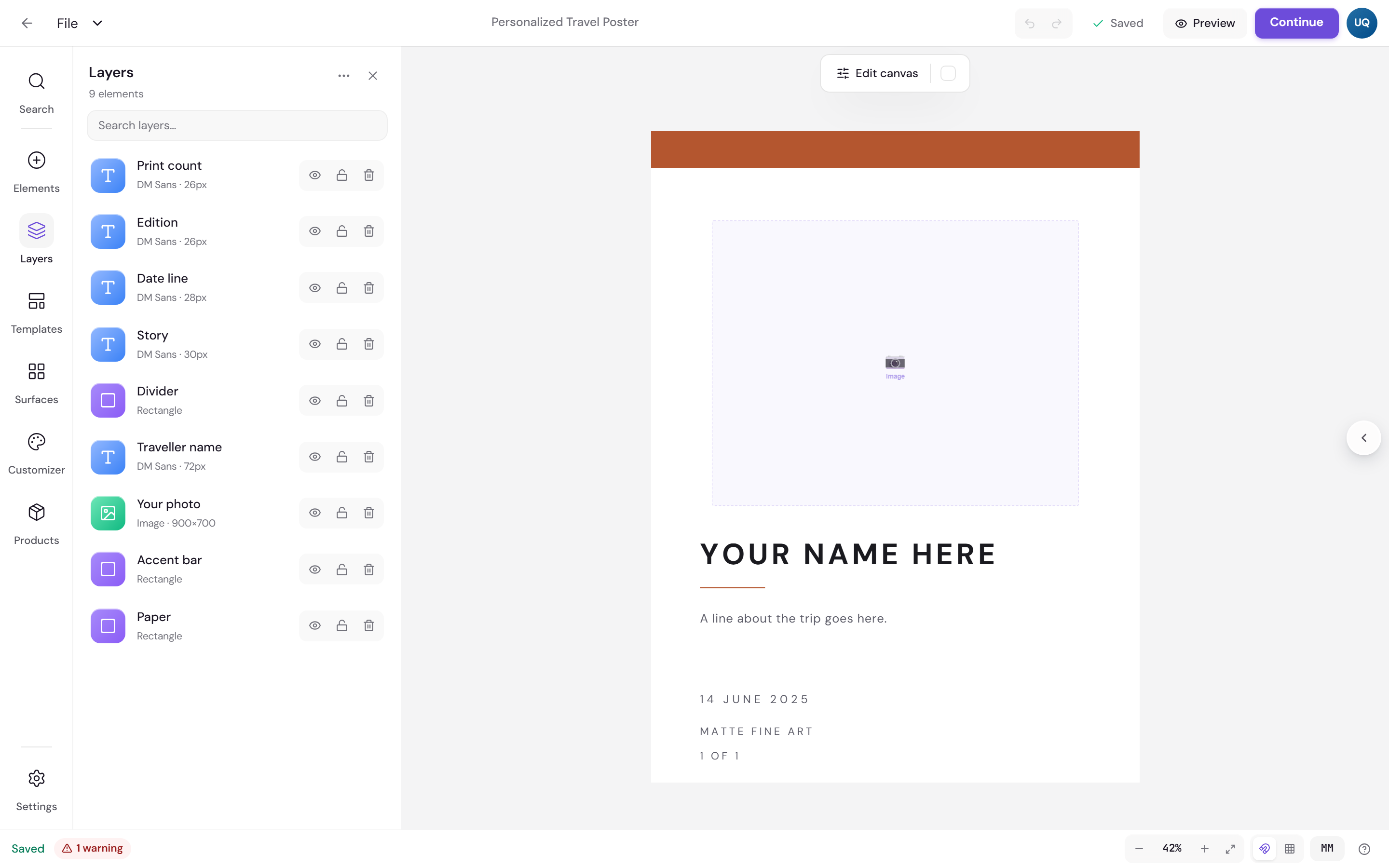Screen dimensions: 1389x868
Task: Click the undo arrow
Action: click(1030, 24)
